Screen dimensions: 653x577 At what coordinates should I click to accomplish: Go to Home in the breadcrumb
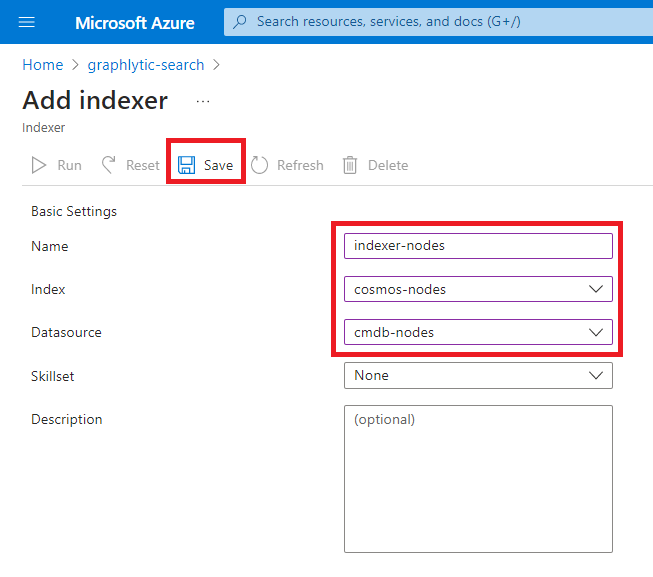42,65
